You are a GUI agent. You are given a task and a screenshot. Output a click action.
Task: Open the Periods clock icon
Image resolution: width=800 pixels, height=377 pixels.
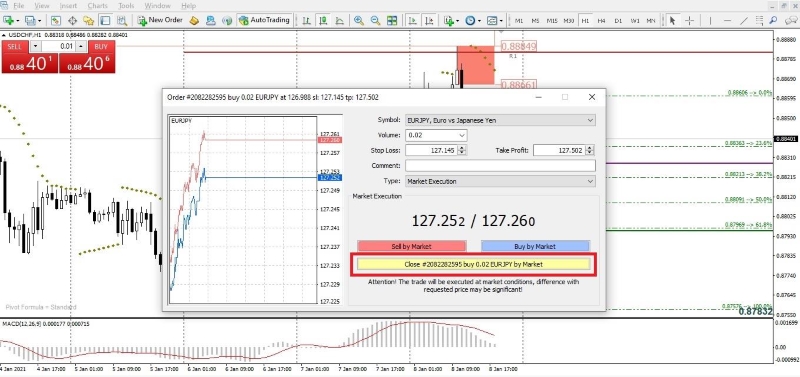[x=470, y=20]
